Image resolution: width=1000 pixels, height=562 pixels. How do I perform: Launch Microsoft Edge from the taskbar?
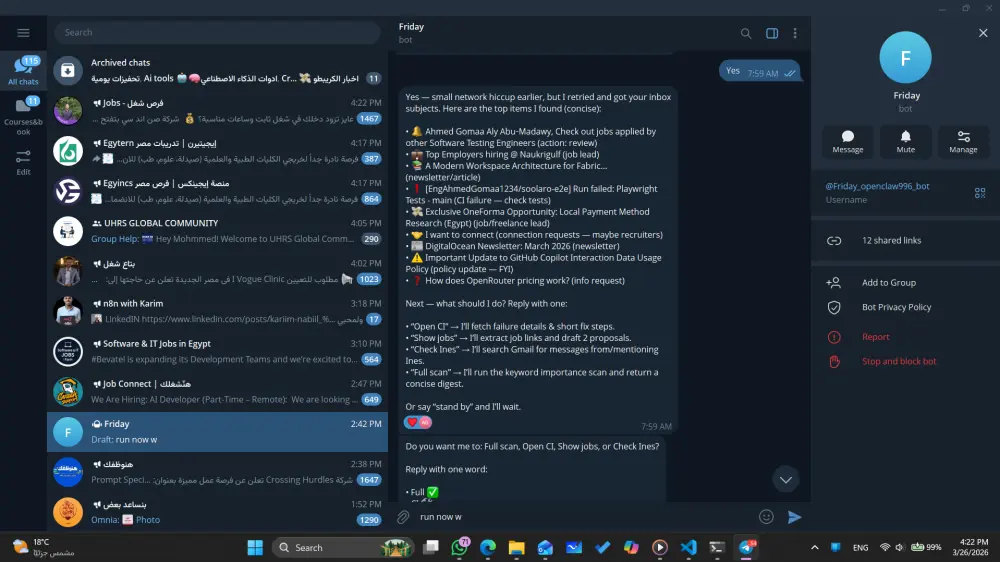click(488, 547)
